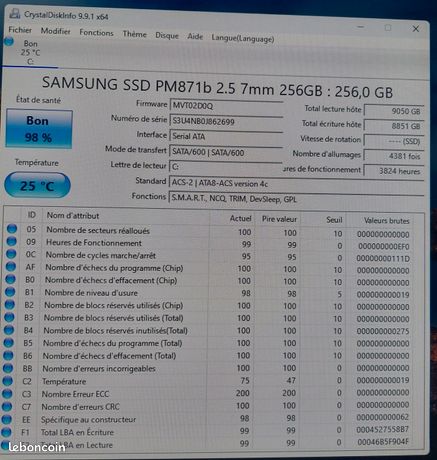Open the Aide menu
437x460 pixels.
point(195,36)
